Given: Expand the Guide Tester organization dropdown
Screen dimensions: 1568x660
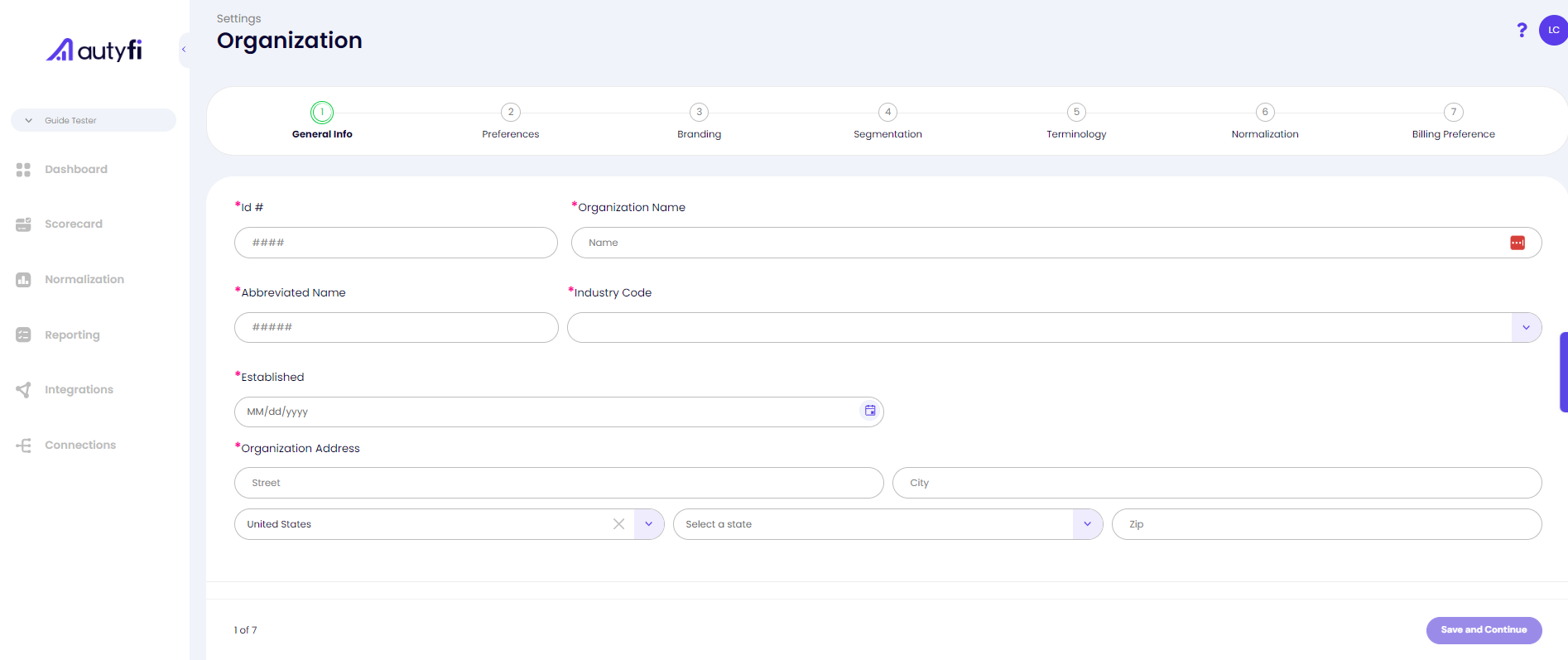Looking at the screenshot, I should coord(94,120).
